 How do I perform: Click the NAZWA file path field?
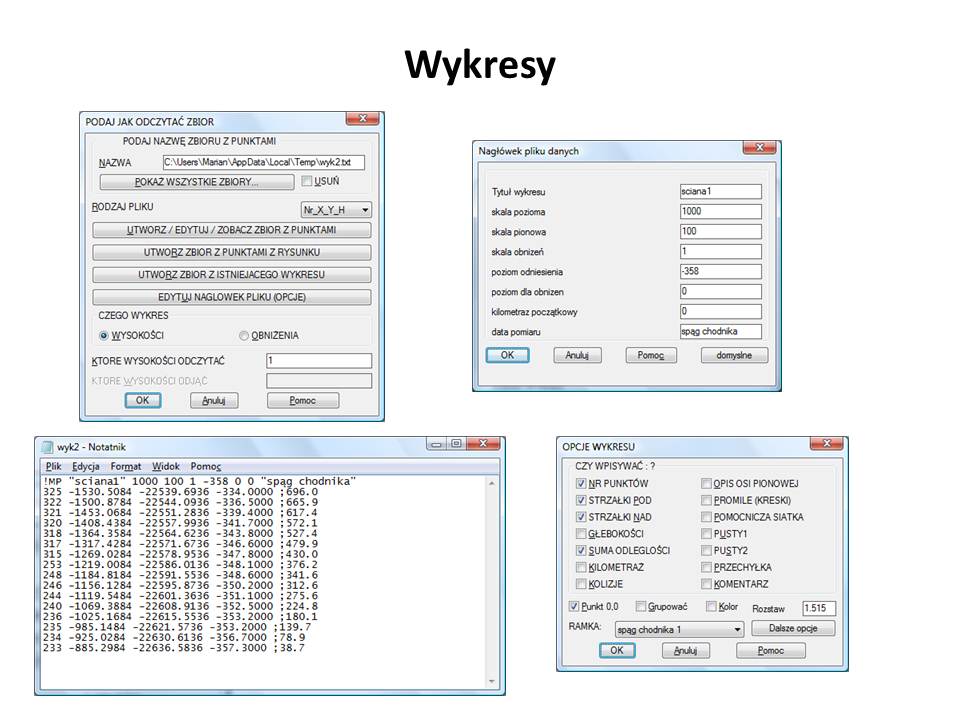[x=264, y=162]
